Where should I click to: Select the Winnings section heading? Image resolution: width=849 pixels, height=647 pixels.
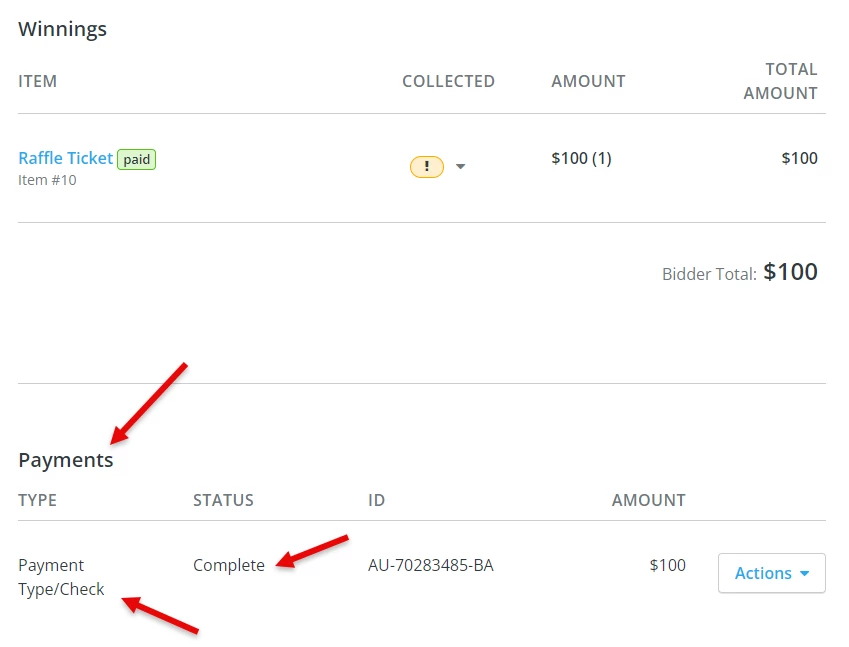(x=62, y=29)
